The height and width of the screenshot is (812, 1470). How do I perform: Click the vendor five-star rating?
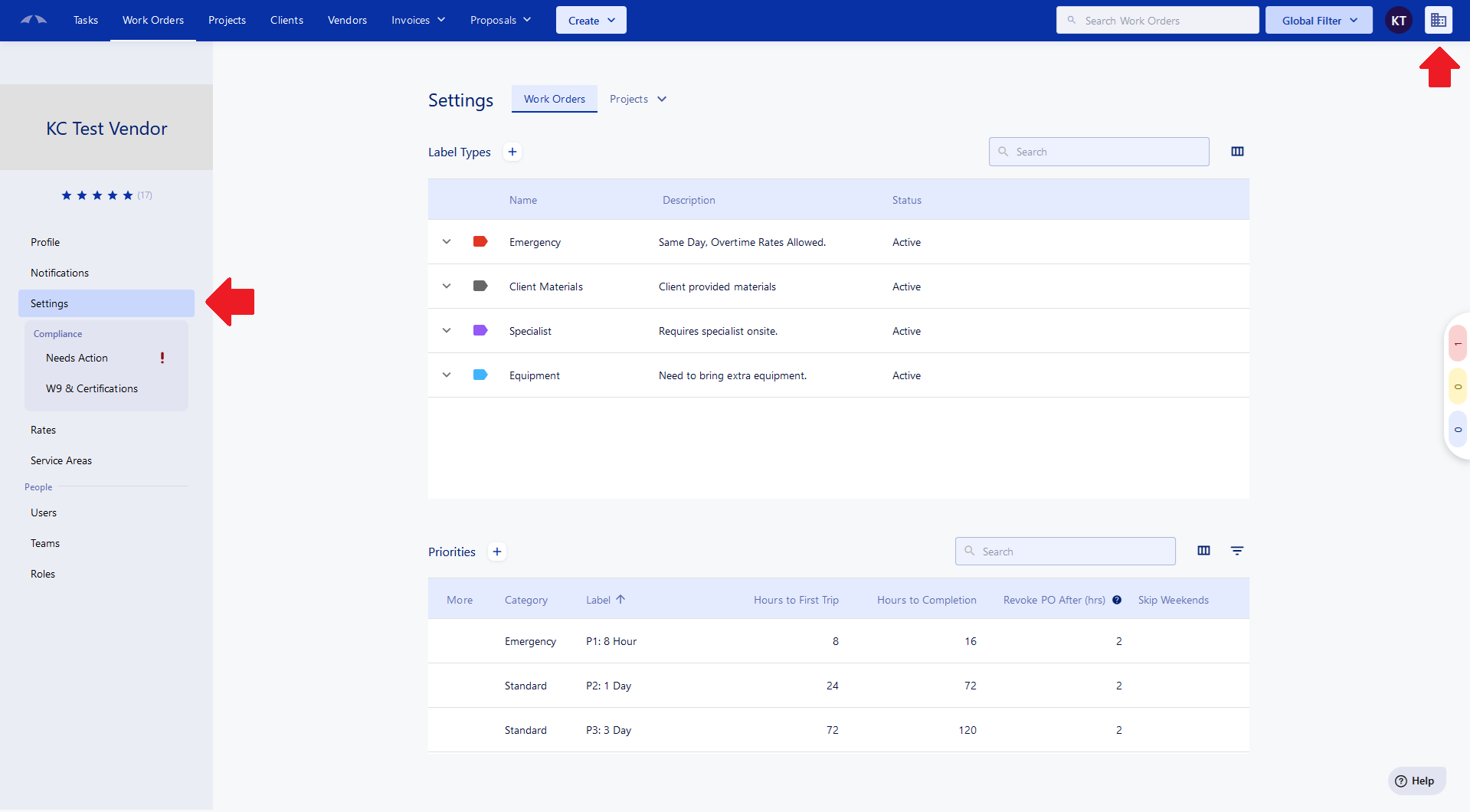point(97,195)
